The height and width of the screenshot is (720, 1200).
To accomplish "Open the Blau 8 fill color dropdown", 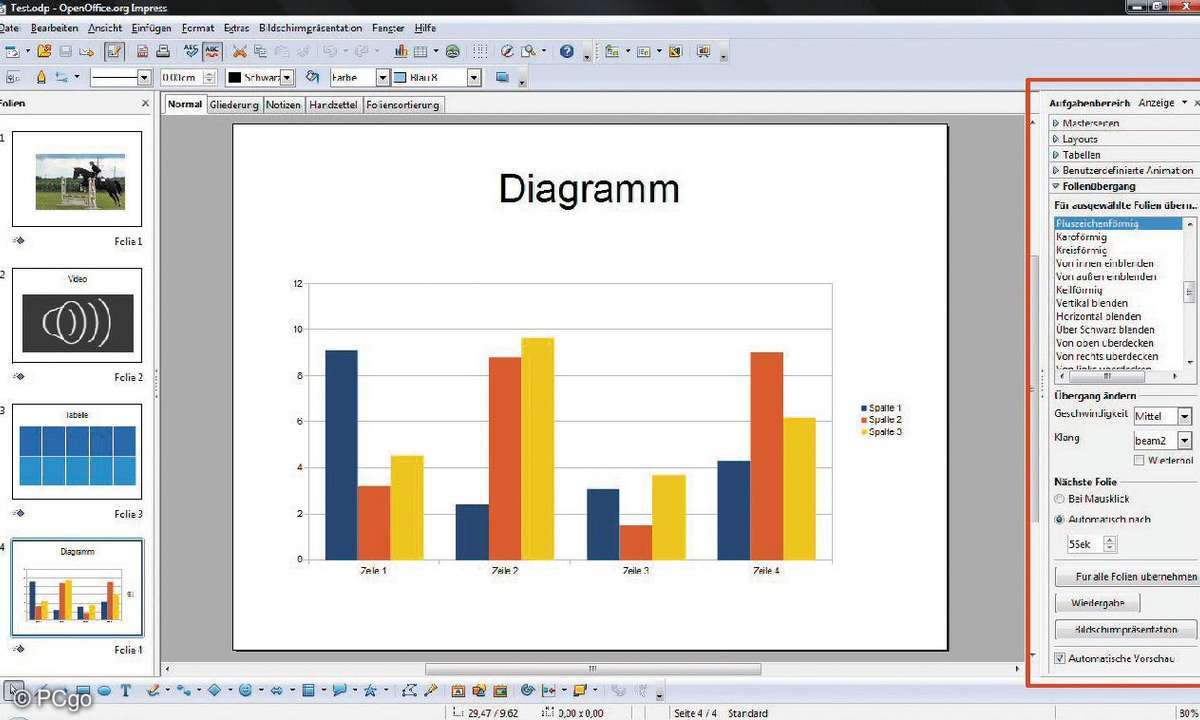I will [474, 77].
